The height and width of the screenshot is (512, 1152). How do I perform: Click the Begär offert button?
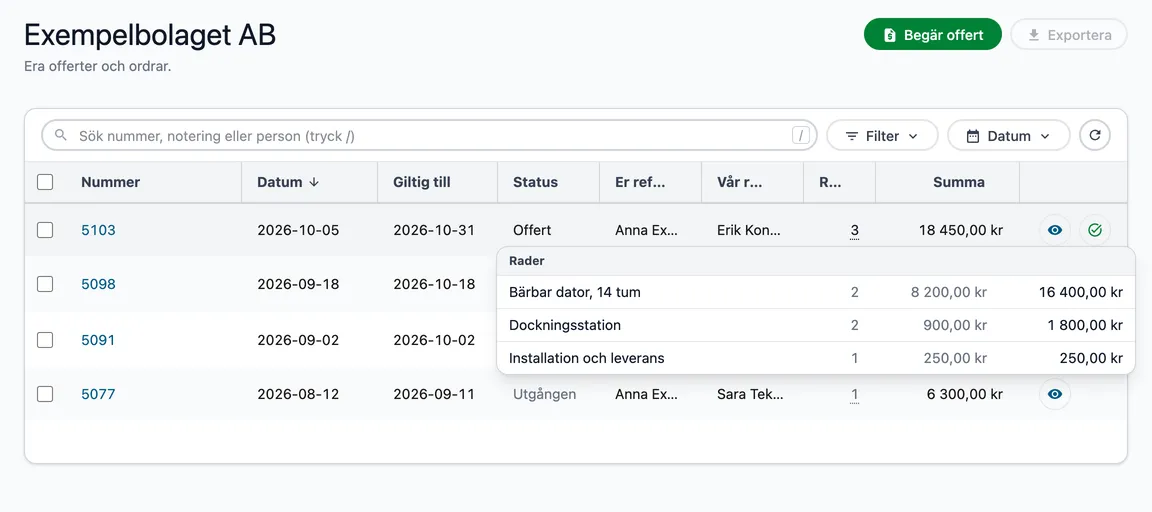pyautogui.click(x=933, y=35)
